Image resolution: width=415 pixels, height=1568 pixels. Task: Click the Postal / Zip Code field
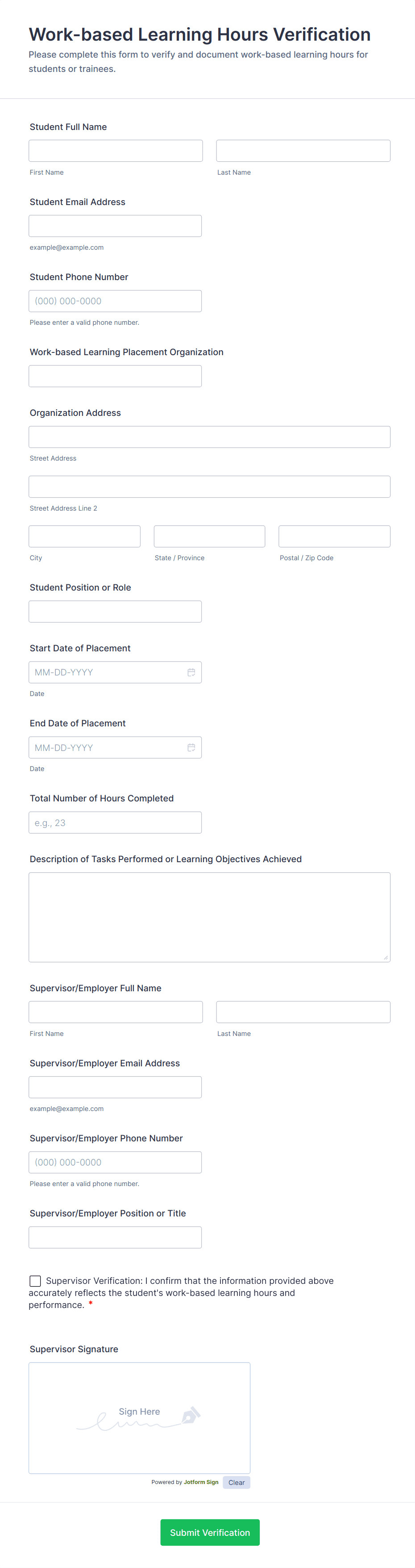[x=334, y=536]
